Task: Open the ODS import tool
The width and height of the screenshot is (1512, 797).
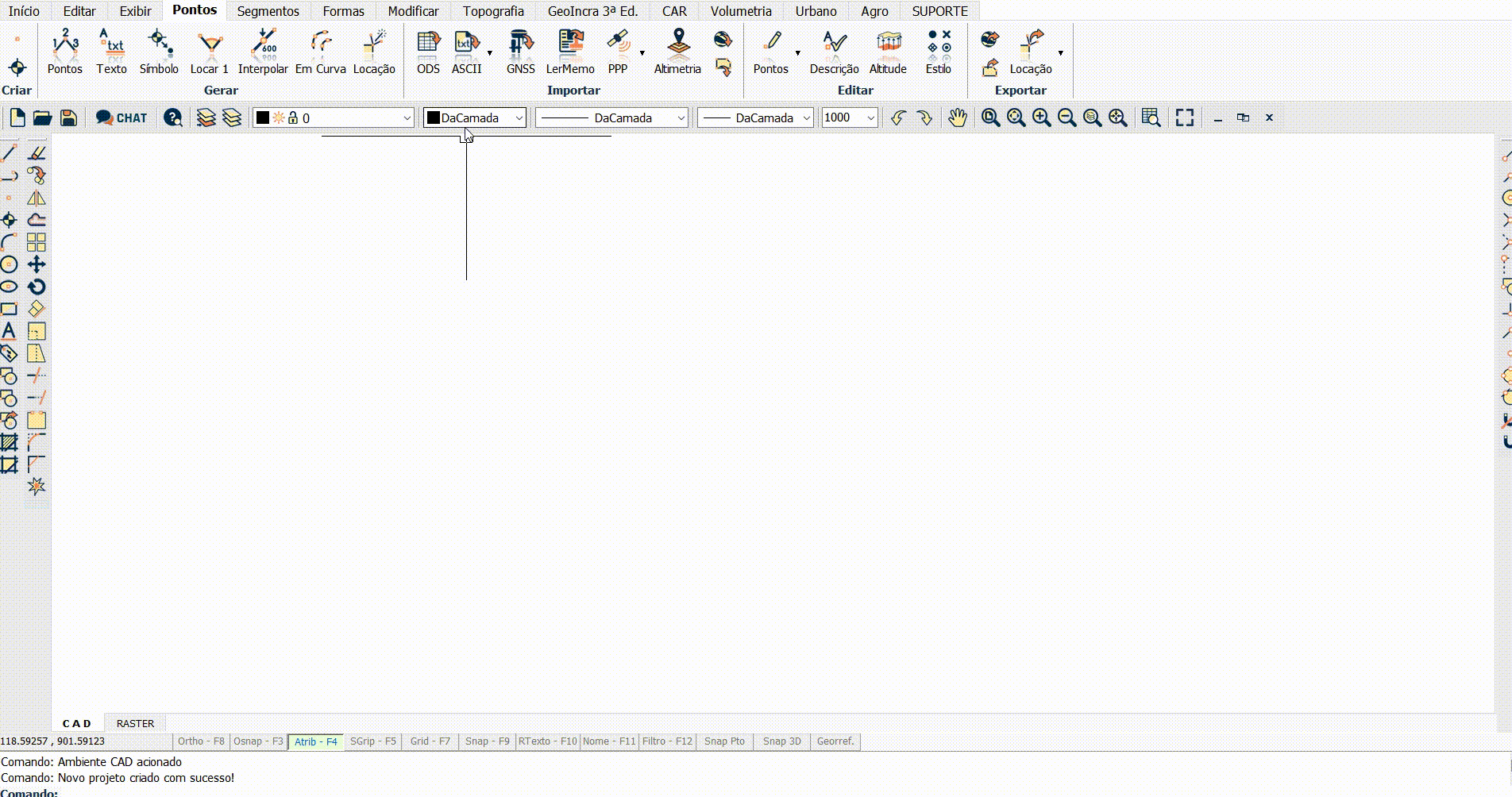Action: (x=427, y=50)
